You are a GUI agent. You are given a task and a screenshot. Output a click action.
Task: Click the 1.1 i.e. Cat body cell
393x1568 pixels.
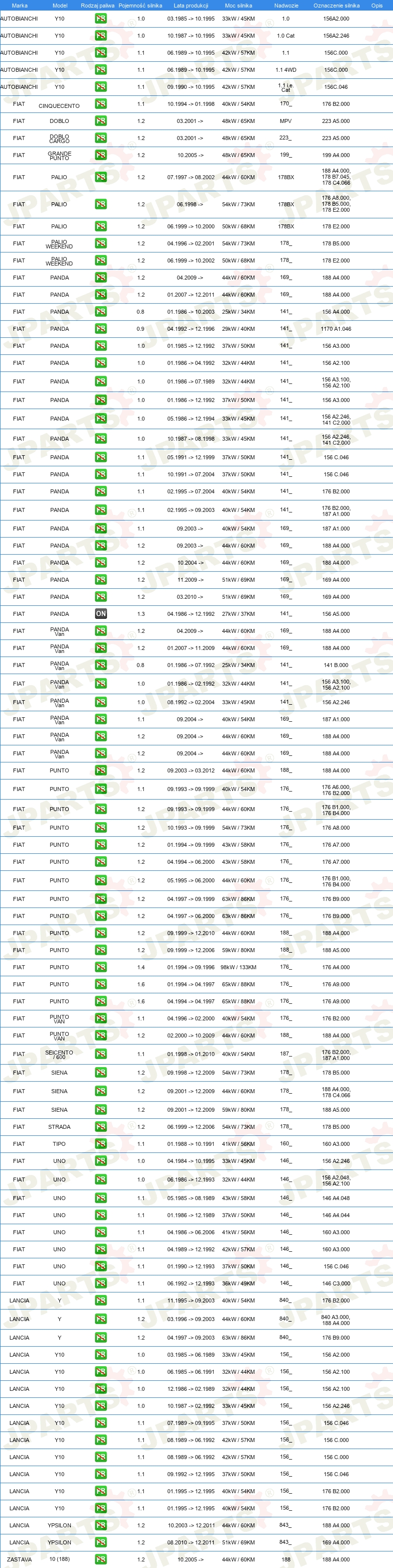click(x=286, y=88)
